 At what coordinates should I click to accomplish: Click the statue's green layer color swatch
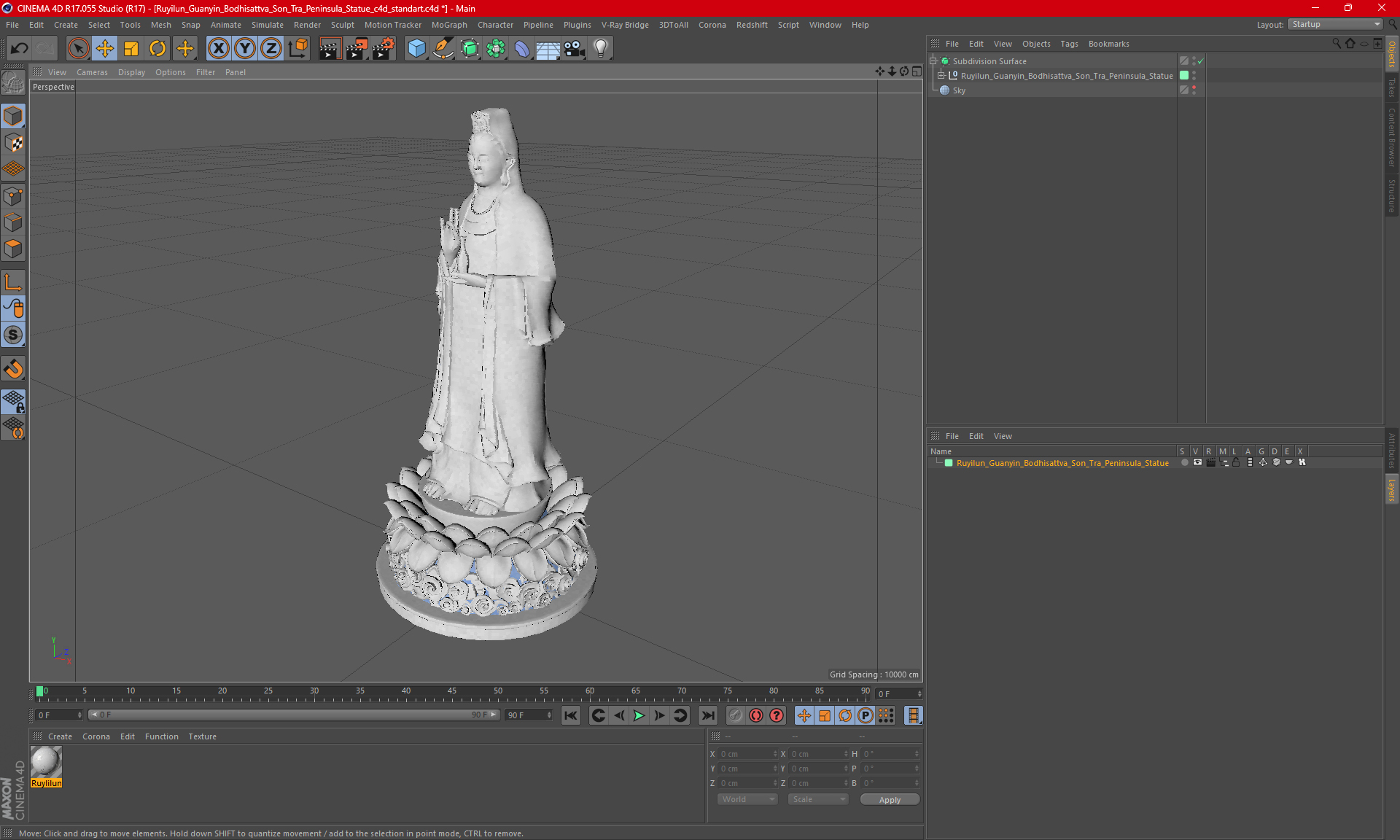[1184, 76]
